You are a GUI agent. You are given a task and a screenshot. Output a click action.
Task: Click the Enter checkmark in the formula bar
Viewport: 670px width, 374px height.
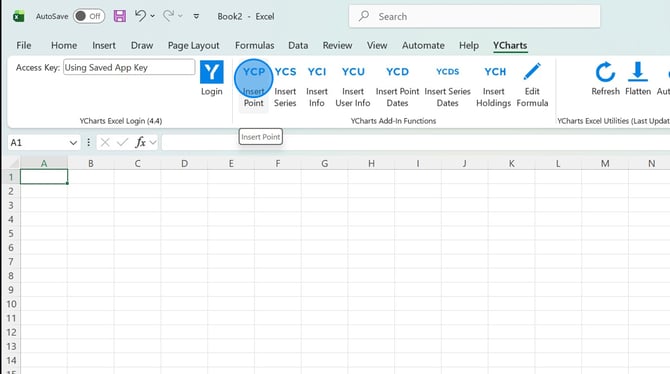pyautogui.click(x=123, y=142)
